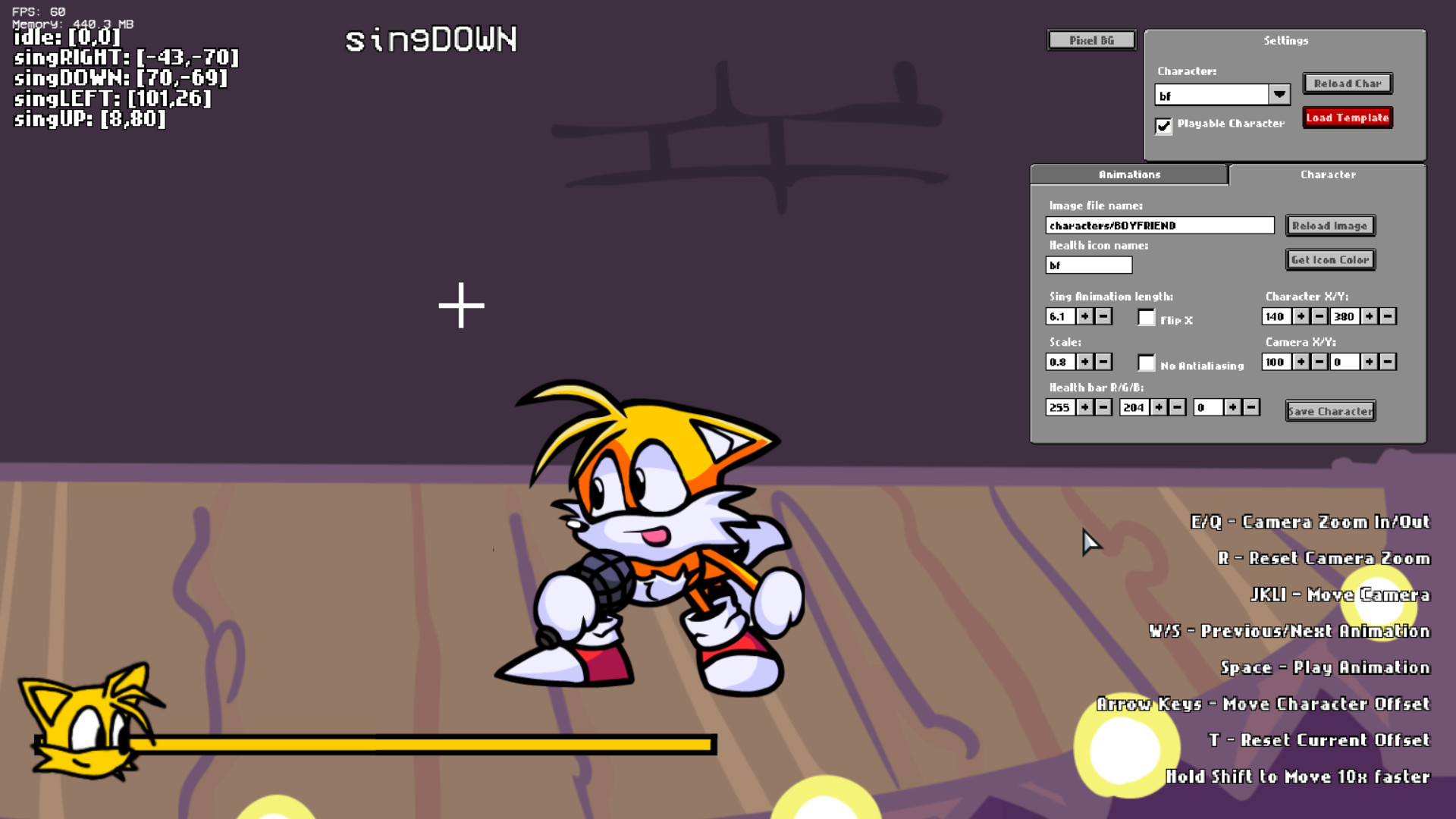Click the E/Q - Camera Zoom In/Out hint
Image resolution: width=1456 pixels, height=819 pixels.
[1310, 522]
